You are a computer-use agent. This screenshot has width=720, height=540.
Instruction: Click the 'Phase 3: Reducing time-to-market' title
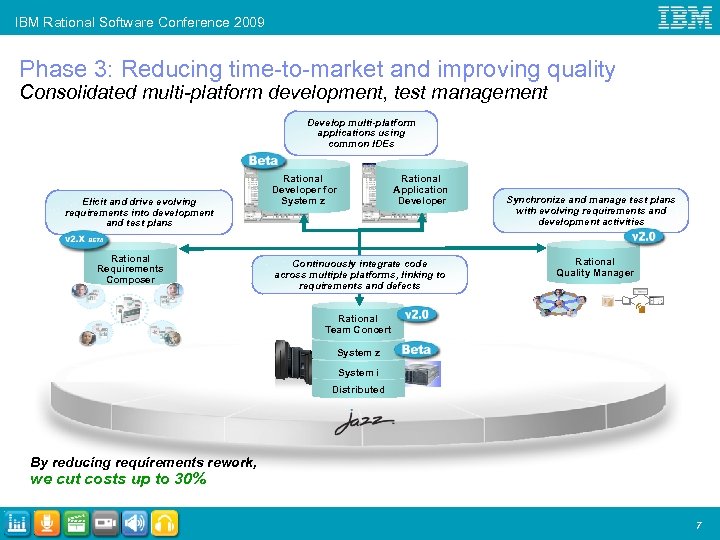click(x=317, y=69)
